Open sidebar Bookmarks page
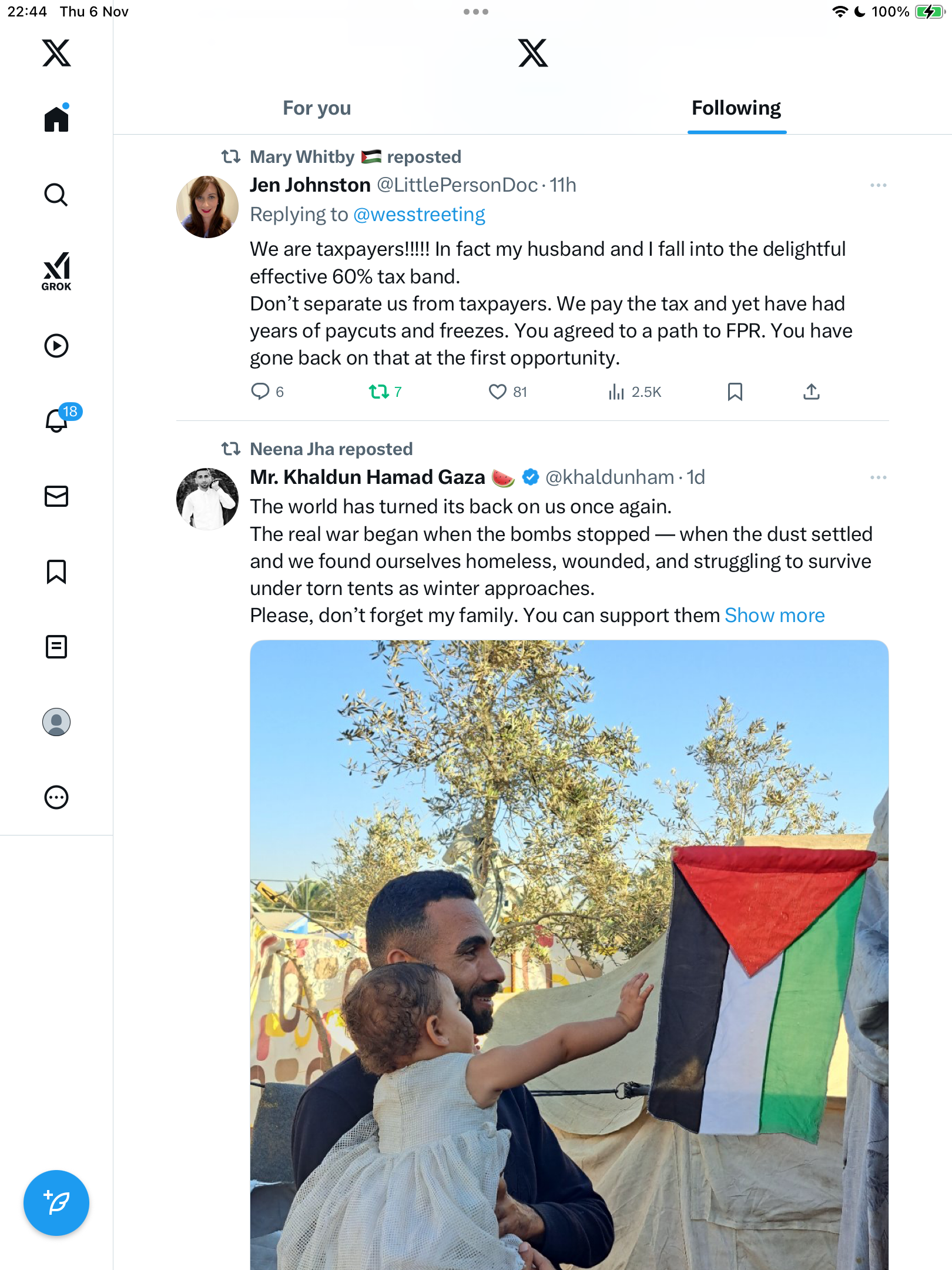The image size is (952, 1270). (x=56, y=571)
